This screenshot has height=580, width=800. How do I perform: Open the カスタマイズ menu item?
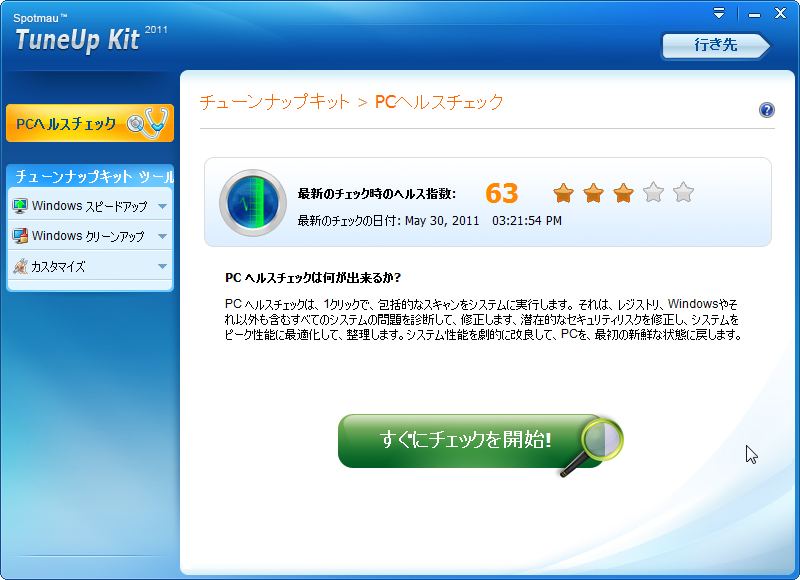coord(90,266)
